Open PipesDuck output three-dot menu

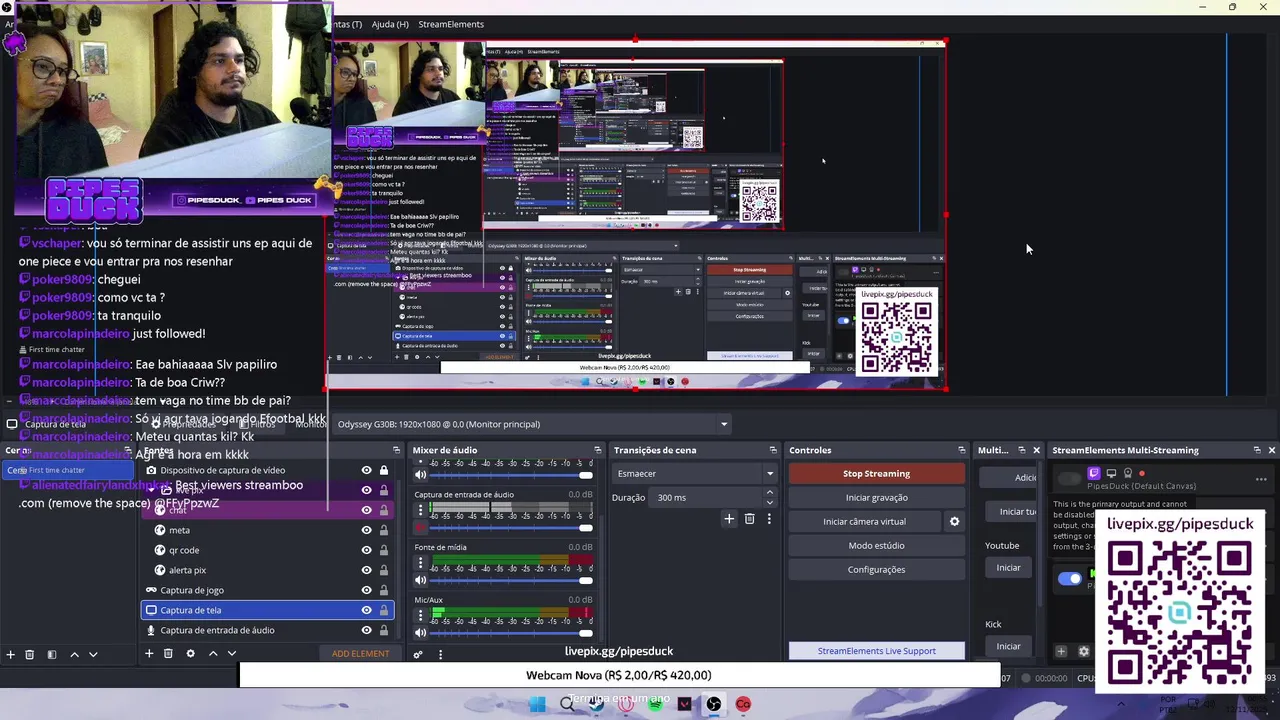point(1261,480)
